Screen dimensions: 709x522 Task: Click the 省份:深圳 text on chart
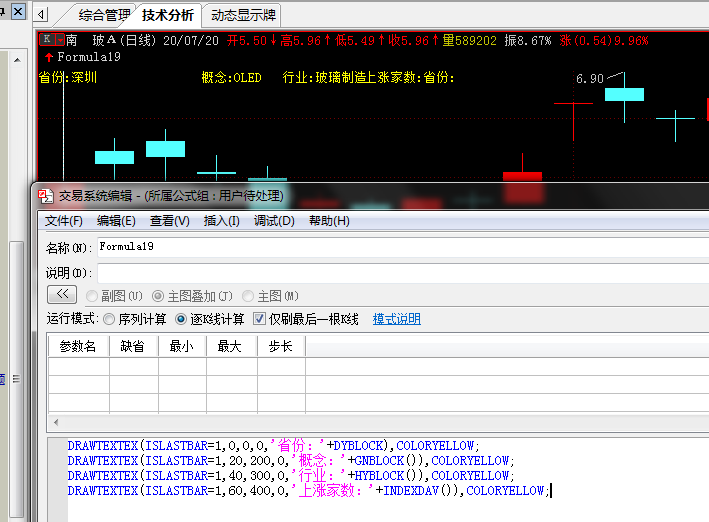(68, 77)
